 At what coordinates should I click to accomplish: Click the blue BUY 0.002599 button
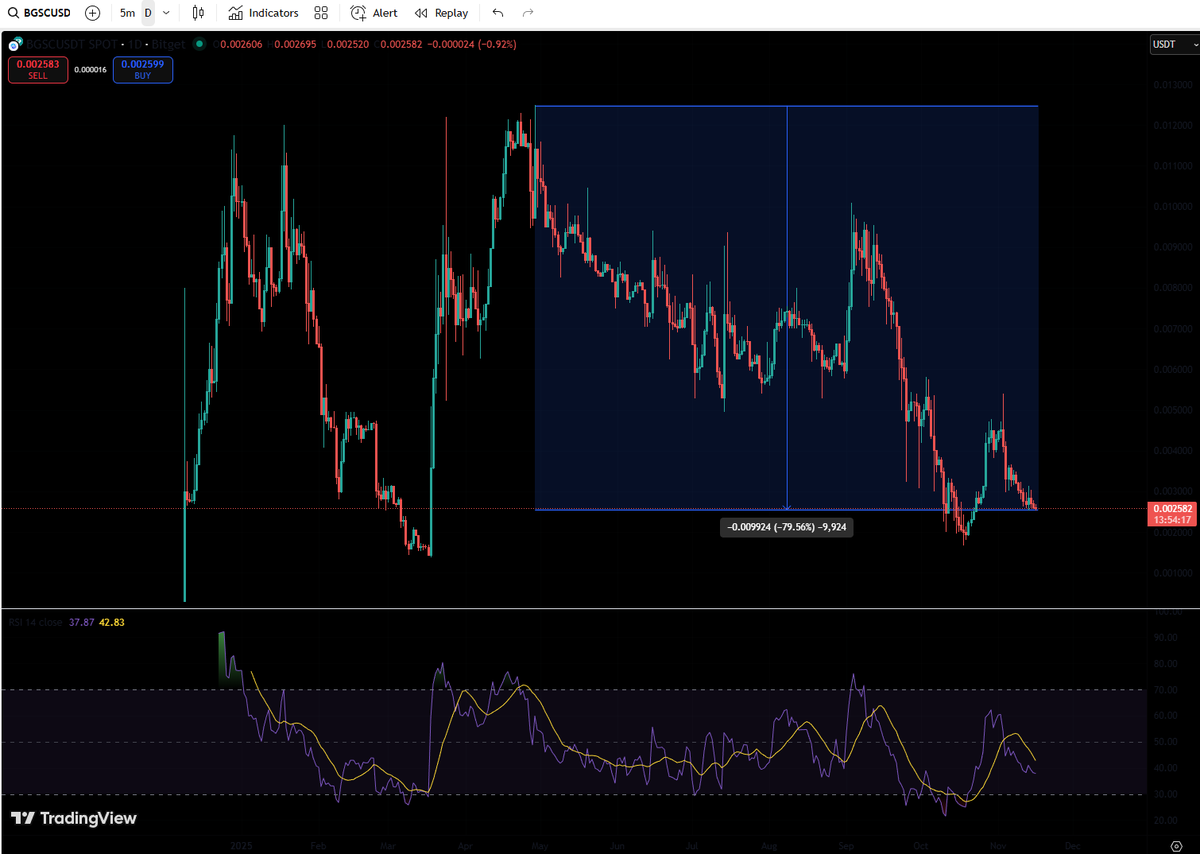tap(143, 69)
